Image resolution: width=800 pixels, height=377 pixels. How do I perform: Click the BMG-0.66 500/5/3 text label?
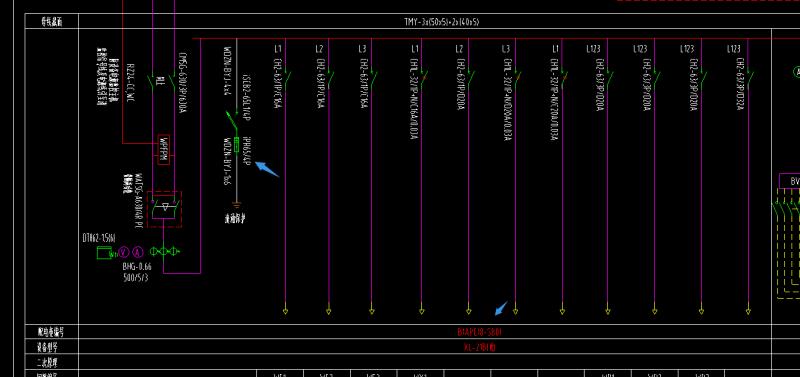[137, 272]
